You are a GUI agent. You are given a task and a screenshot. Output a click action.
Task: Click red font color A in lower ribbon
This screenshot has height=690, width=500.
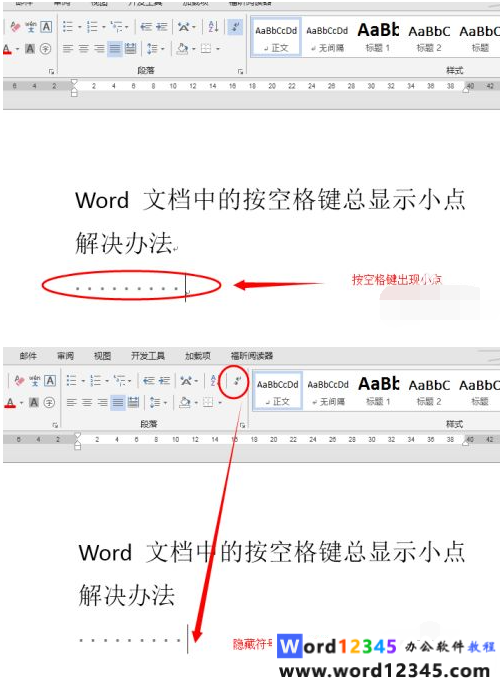[x=11, y=402]
